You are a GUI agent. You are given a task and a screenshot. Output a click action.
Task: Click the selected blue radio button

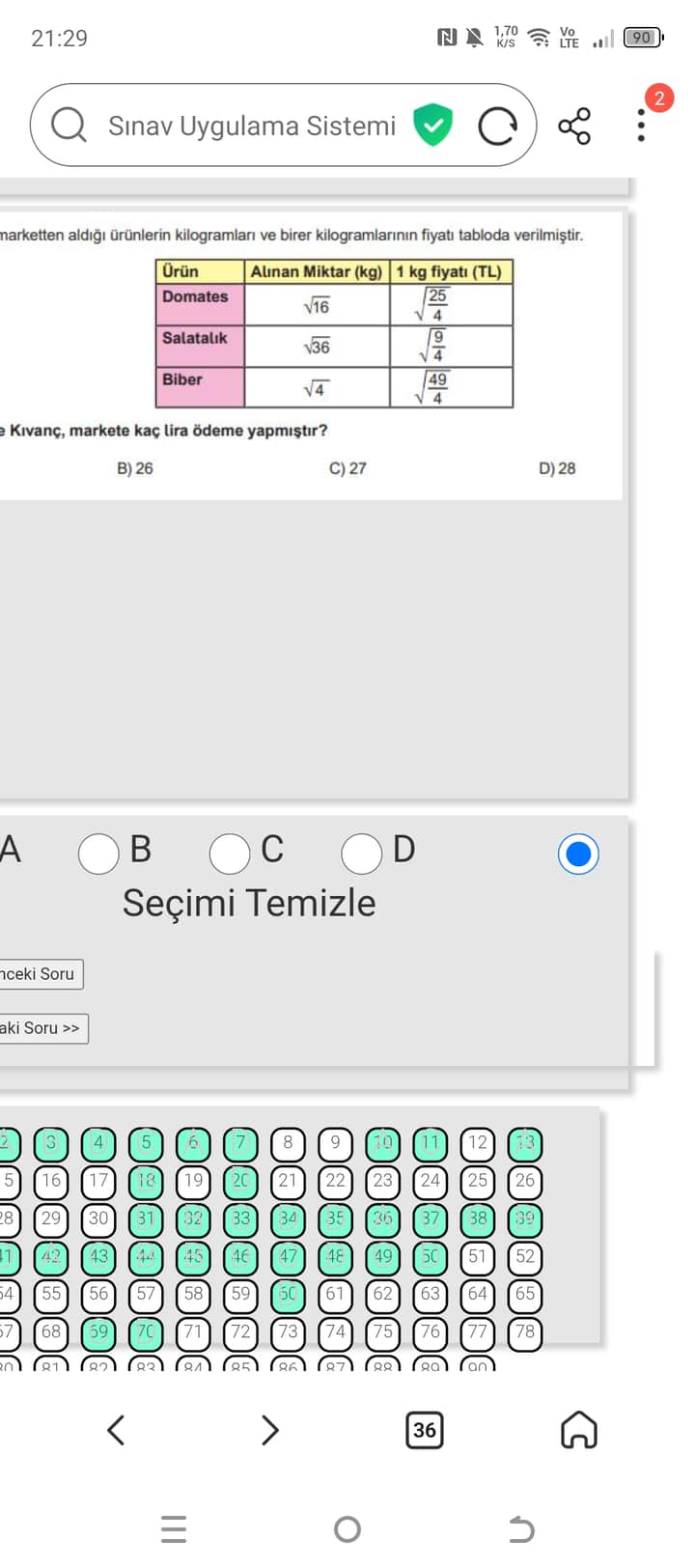click(x=578, y=854)
